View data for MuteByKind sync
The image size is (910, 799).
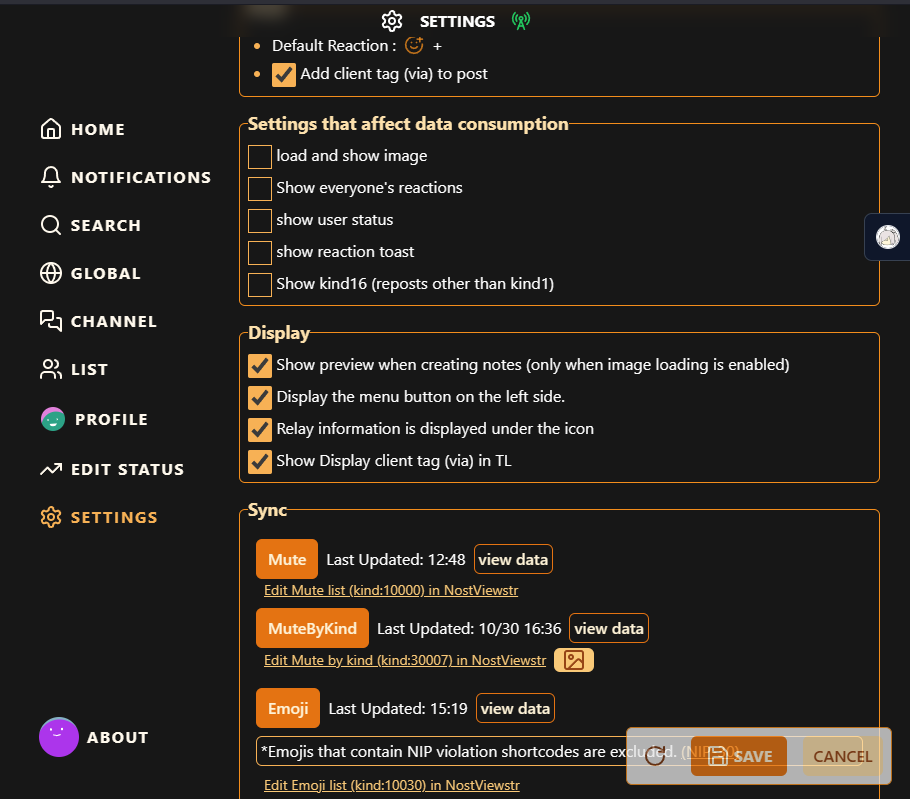point(609,628)
